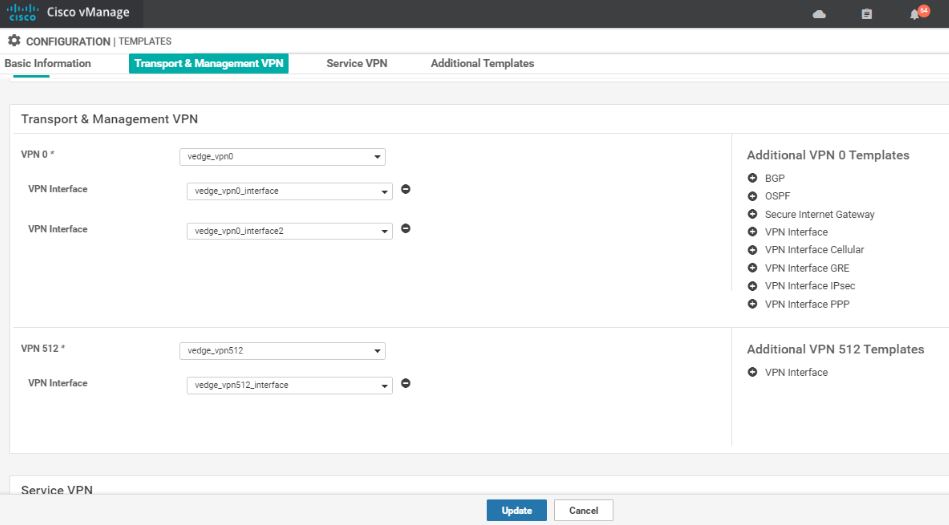949x525 pixels.
Task: Add Secure Internet Gateway plus icon
Action: tap(752, 214)
